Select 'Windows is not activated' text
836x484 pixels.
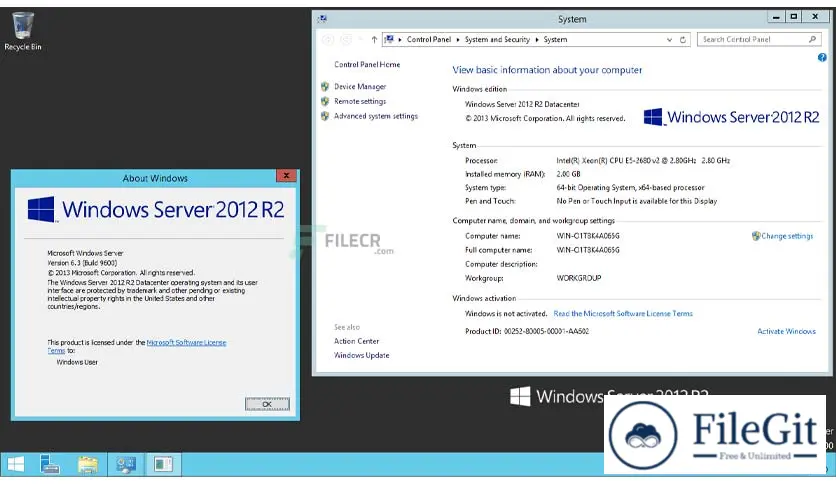(x=506, y=313)
